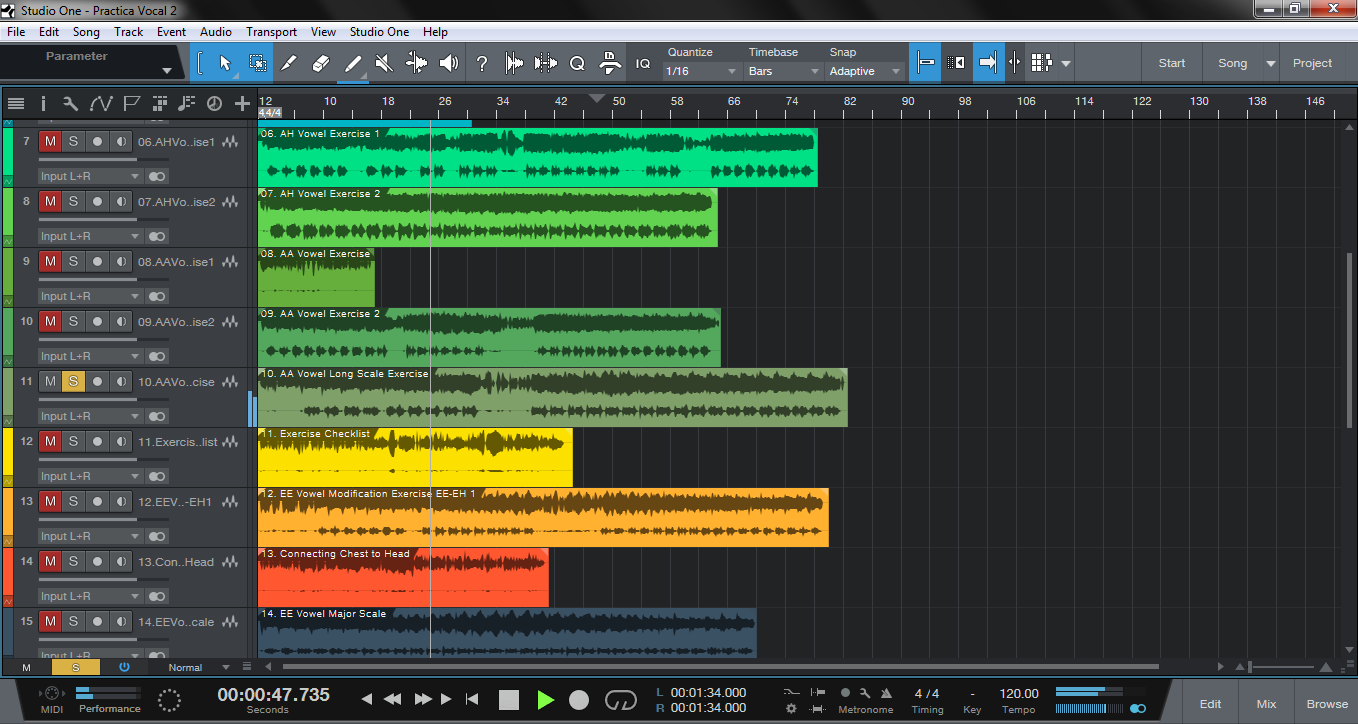Select the Mute tool
The width and height of the screenshot is (1358, 724).
384,63
